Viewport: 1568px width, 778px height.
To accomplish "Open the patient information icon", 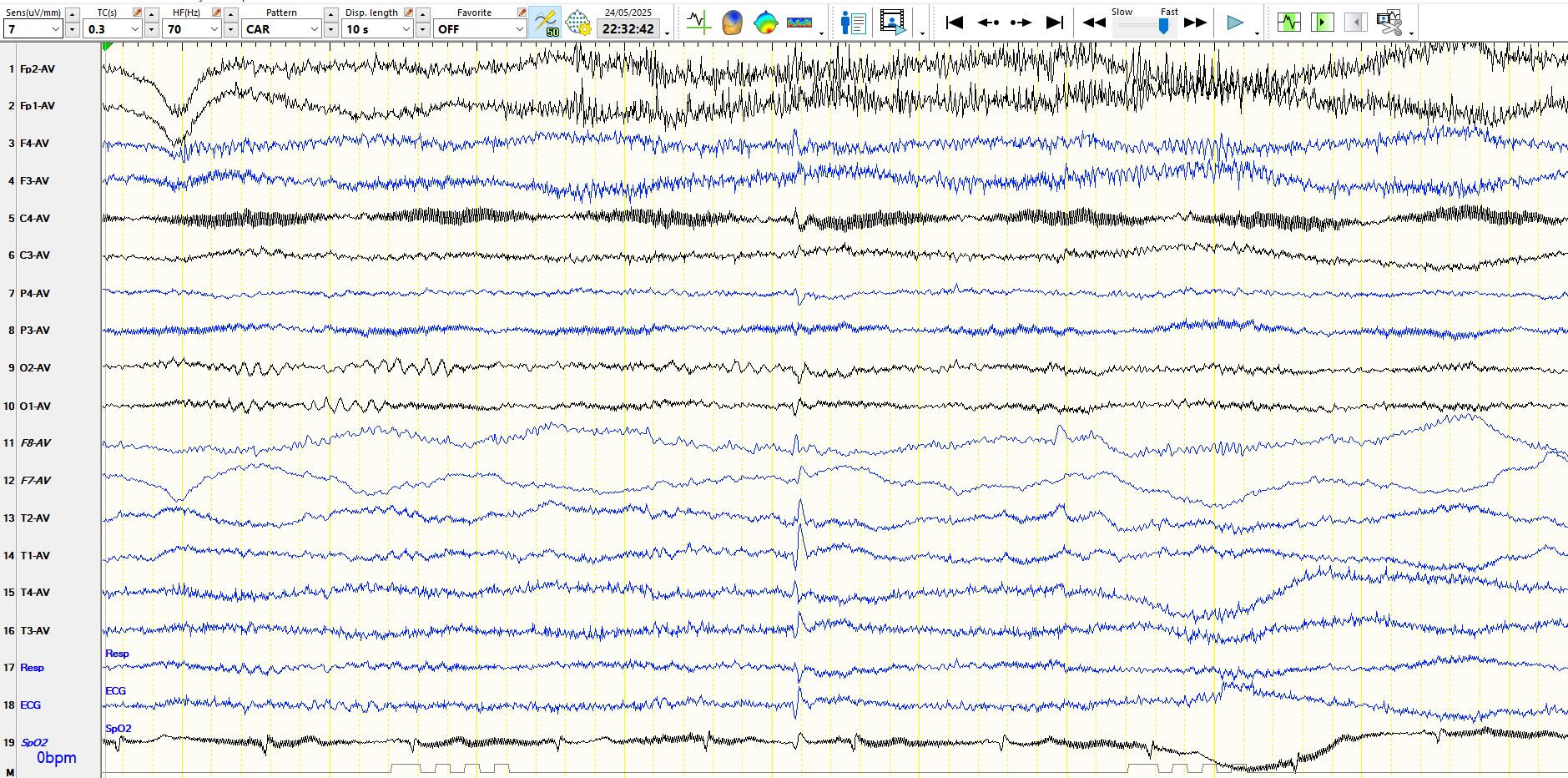I will (853, 23).
